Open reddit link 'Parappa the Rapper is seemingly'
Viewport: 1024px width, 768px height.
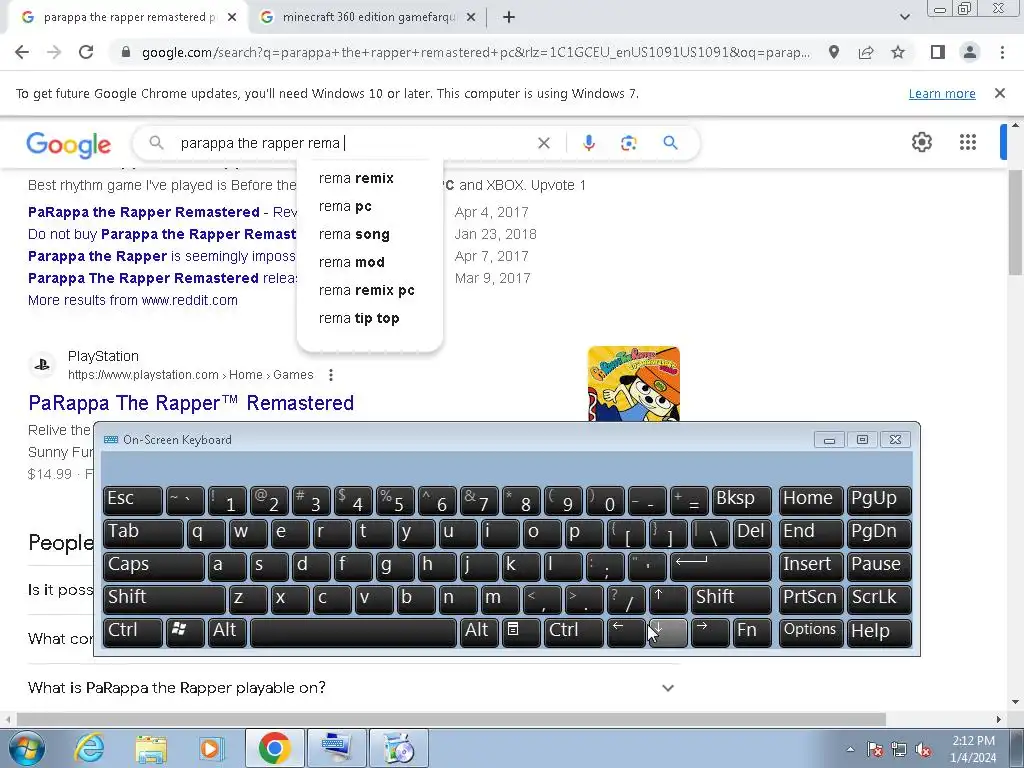[162, 256]
